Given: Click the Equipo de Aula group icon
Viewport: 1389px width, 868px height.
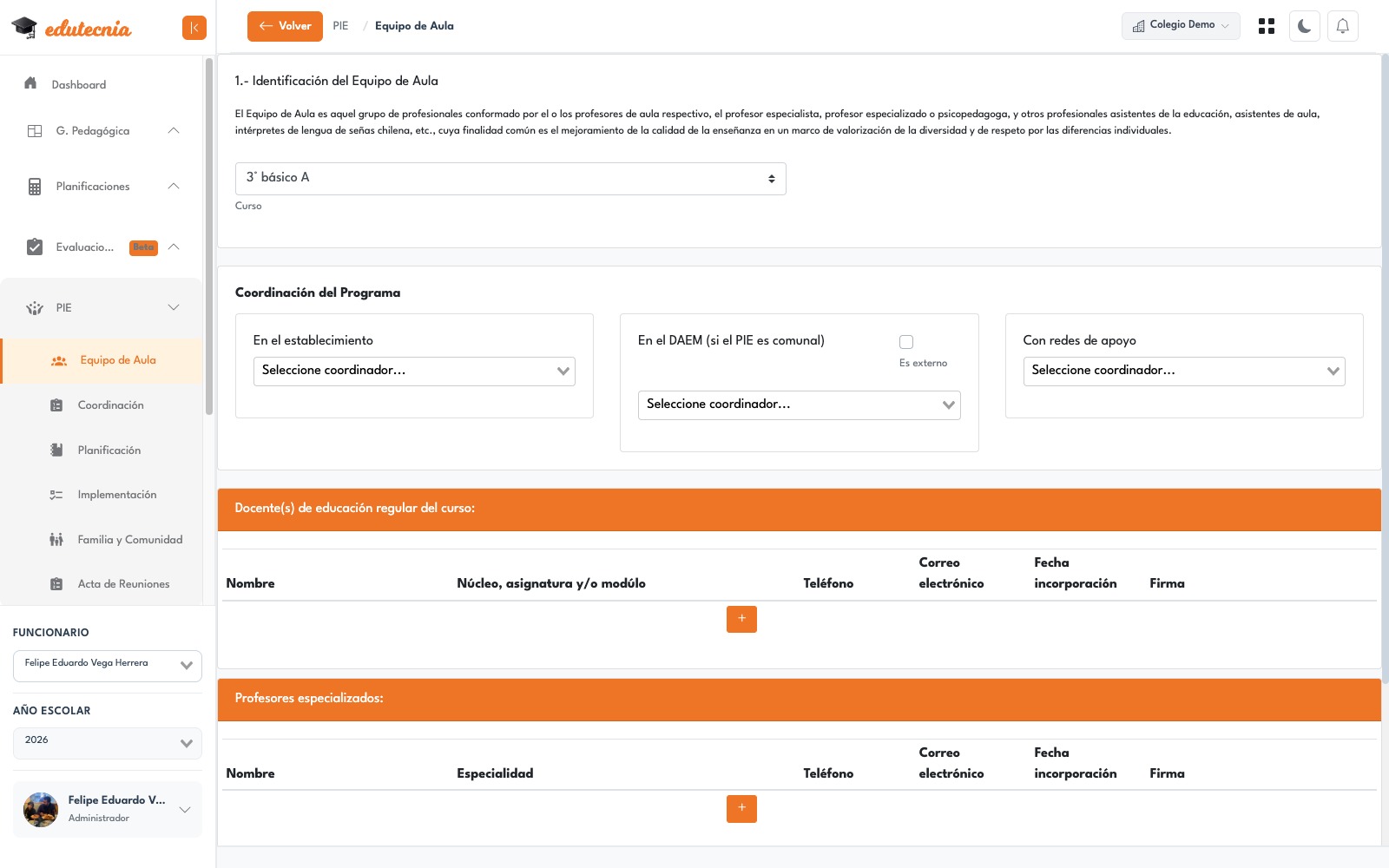Looking at the screenshot, I should point(59,360).
